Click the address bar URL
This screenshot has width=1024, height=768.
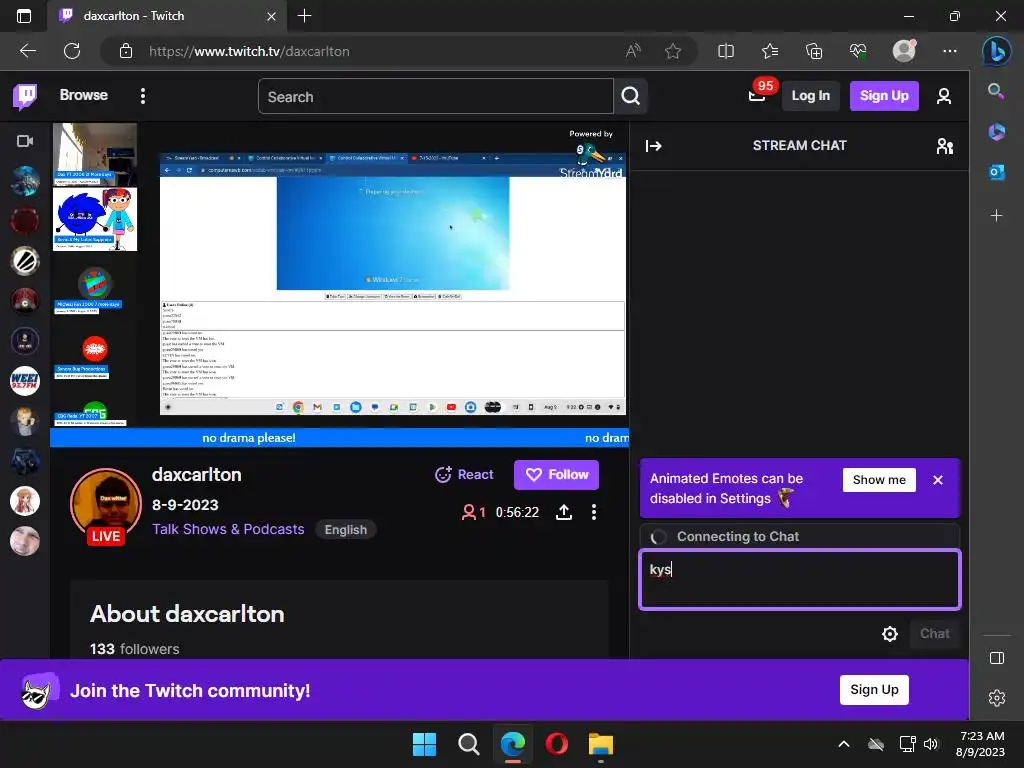(x=249, y=51)
